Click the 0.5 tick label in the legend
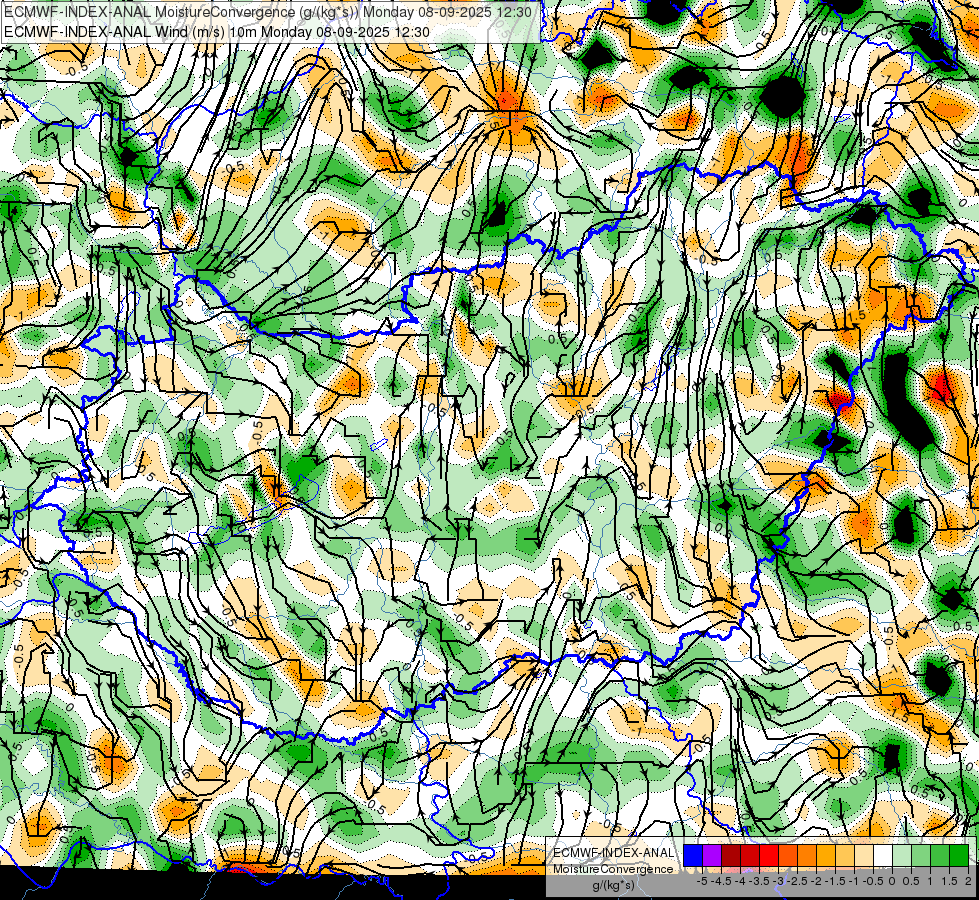The height and width of the screenshot is (900, 979). [911, 881]
